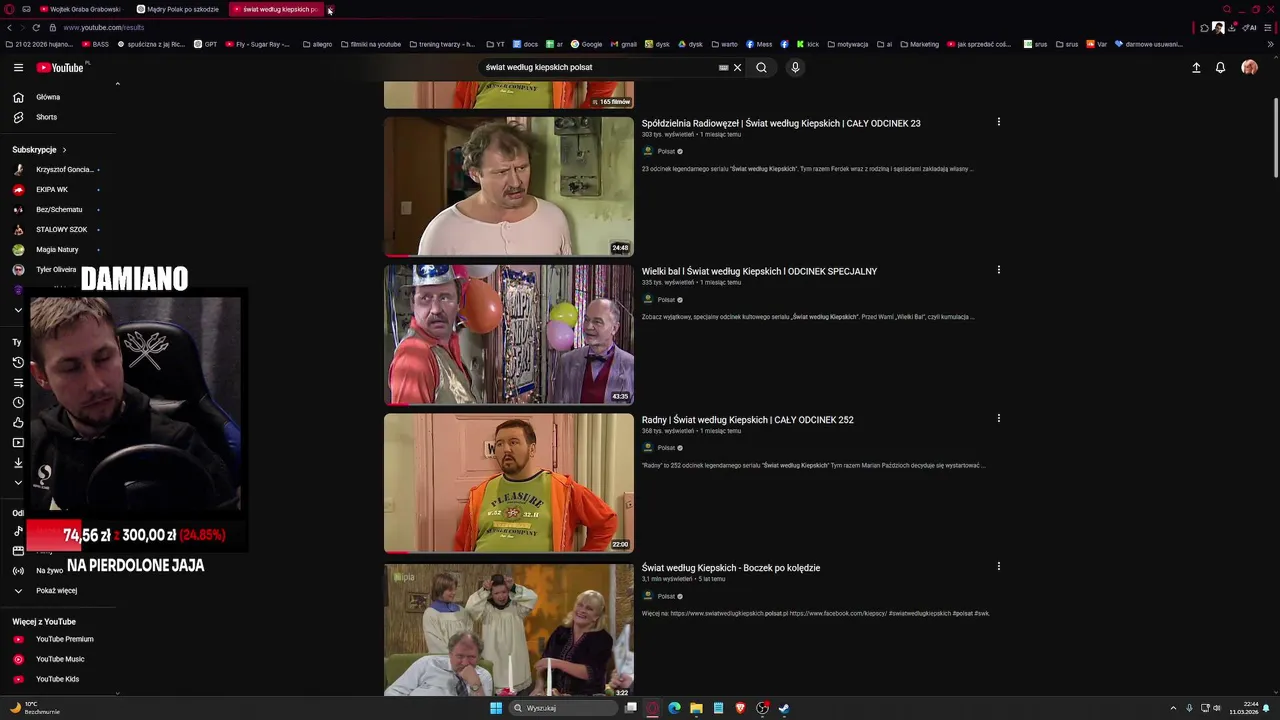Open the STALOWY SZOK subscription
The width and height of the screenshot is (1280, 720).
coord(62,229)
